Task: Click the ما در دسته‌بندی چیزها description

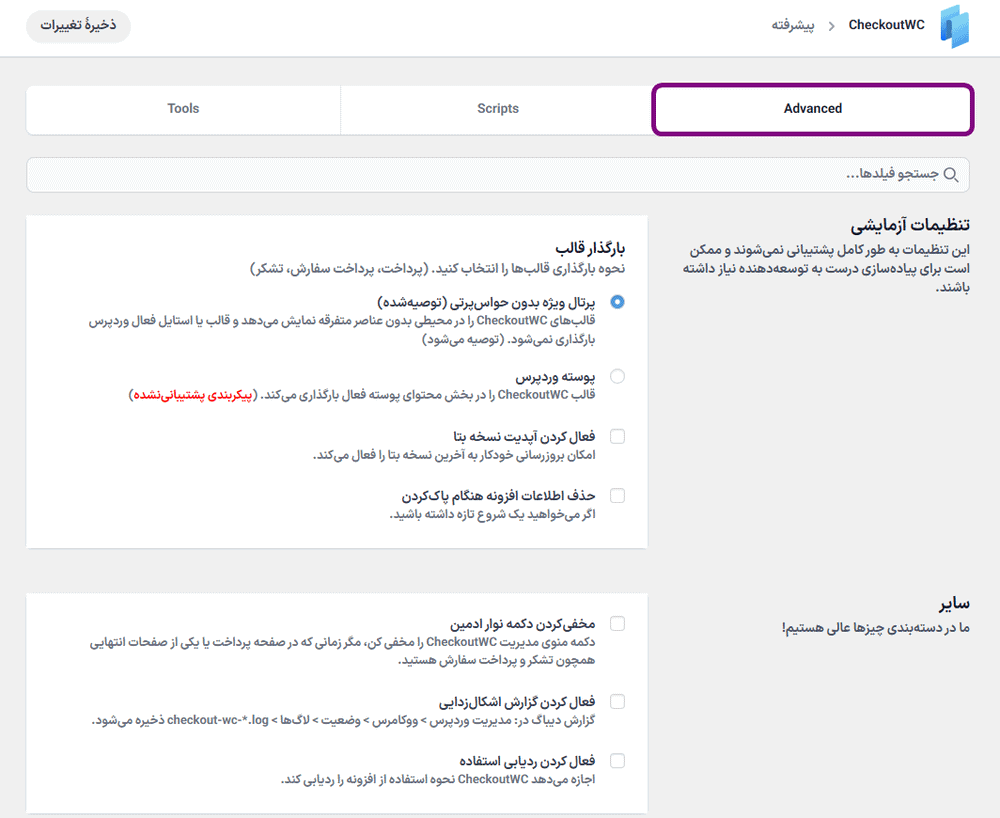Action: click(x=876, y=628)
